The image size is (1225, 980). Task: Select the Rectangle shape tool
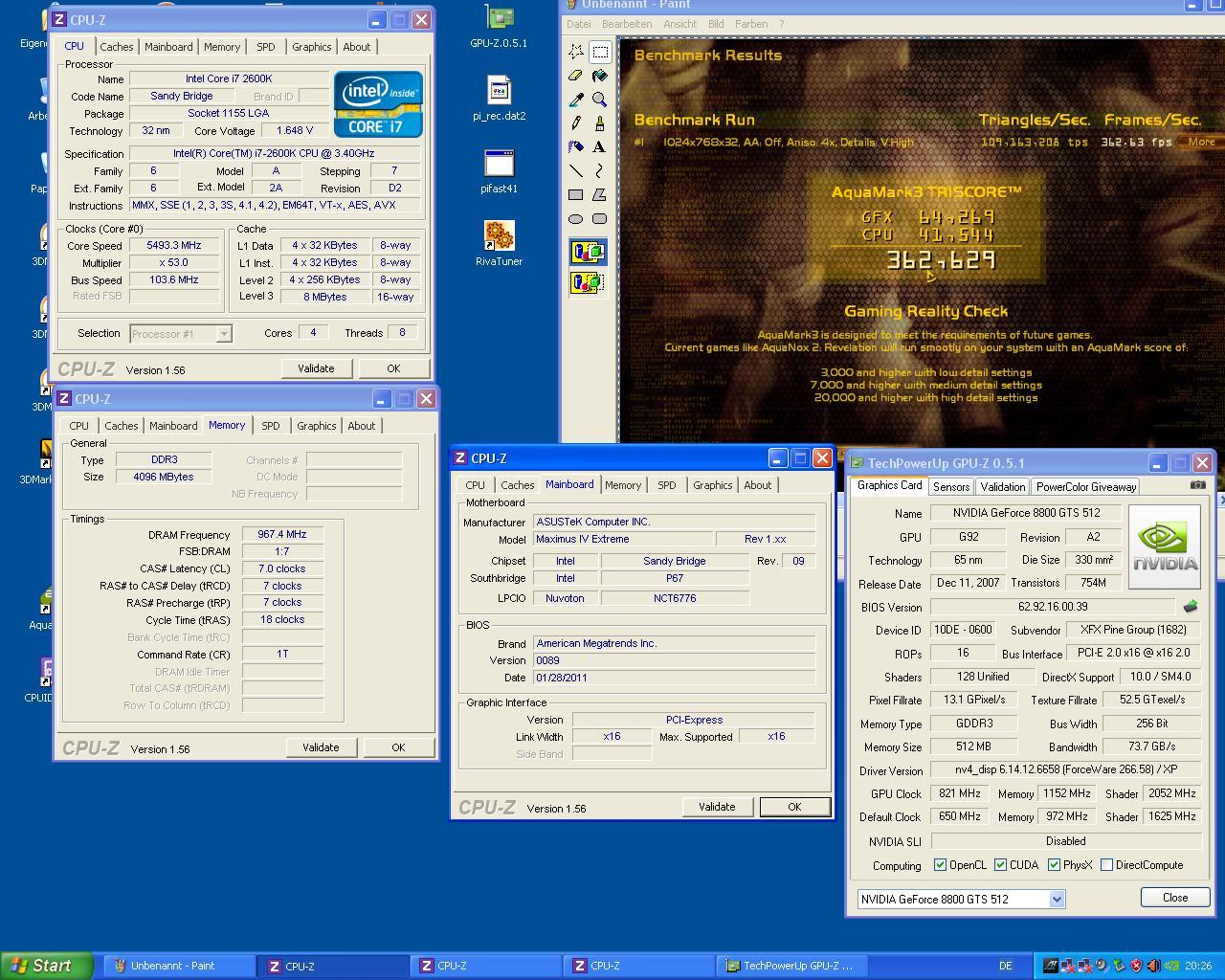coord(576,195)
